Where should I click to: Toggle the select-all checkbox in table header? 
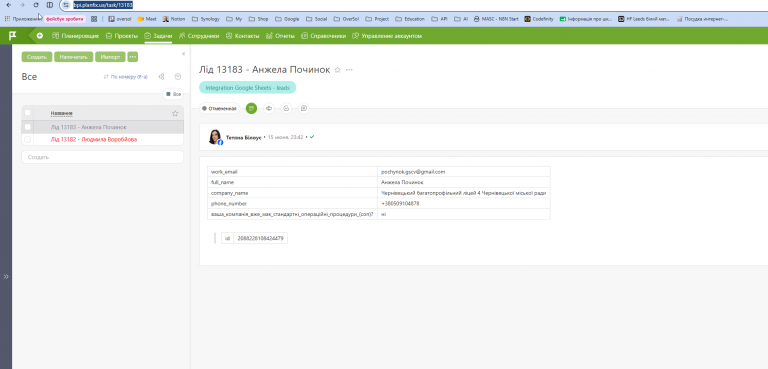coord(27,113)
